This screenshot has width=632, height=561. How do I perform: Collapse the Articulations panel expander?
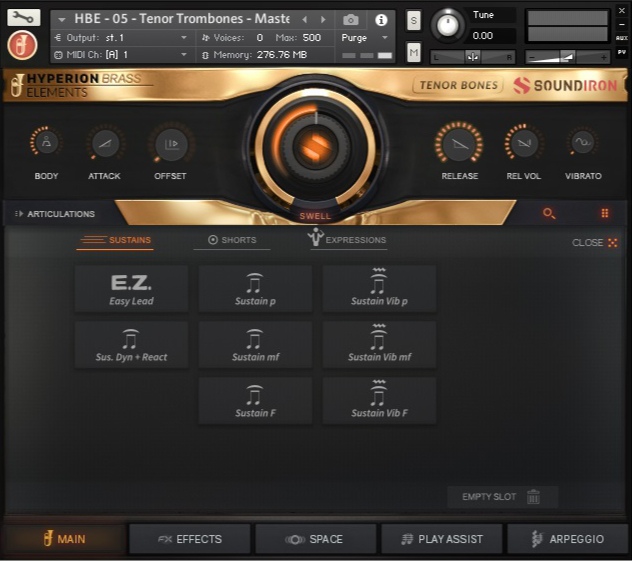point(19,214)
